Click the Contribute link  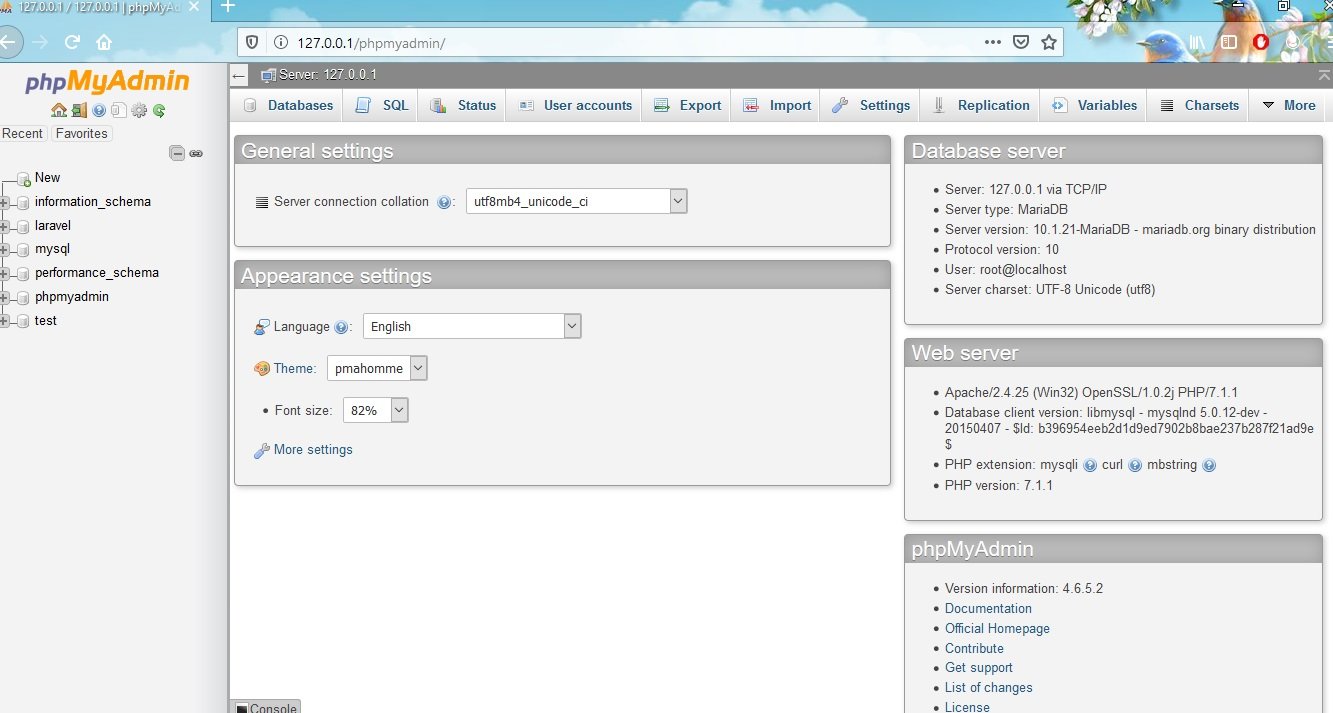974,649
